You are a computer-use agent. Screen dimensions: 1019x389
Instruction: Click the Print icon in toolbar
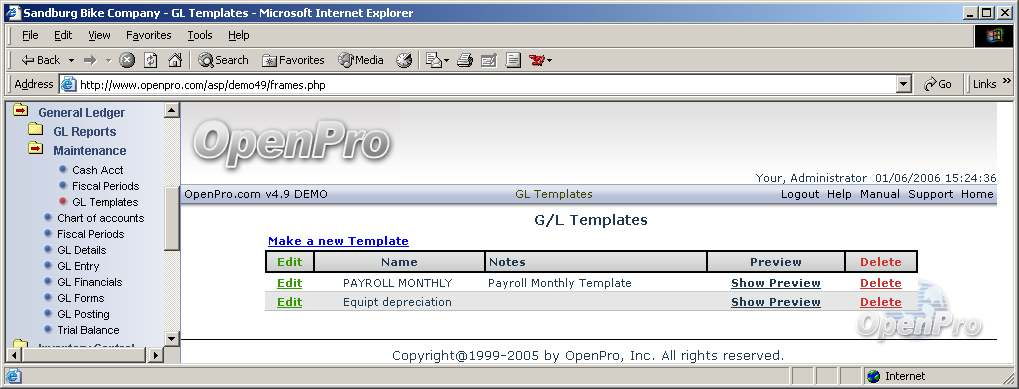point(464,60)
